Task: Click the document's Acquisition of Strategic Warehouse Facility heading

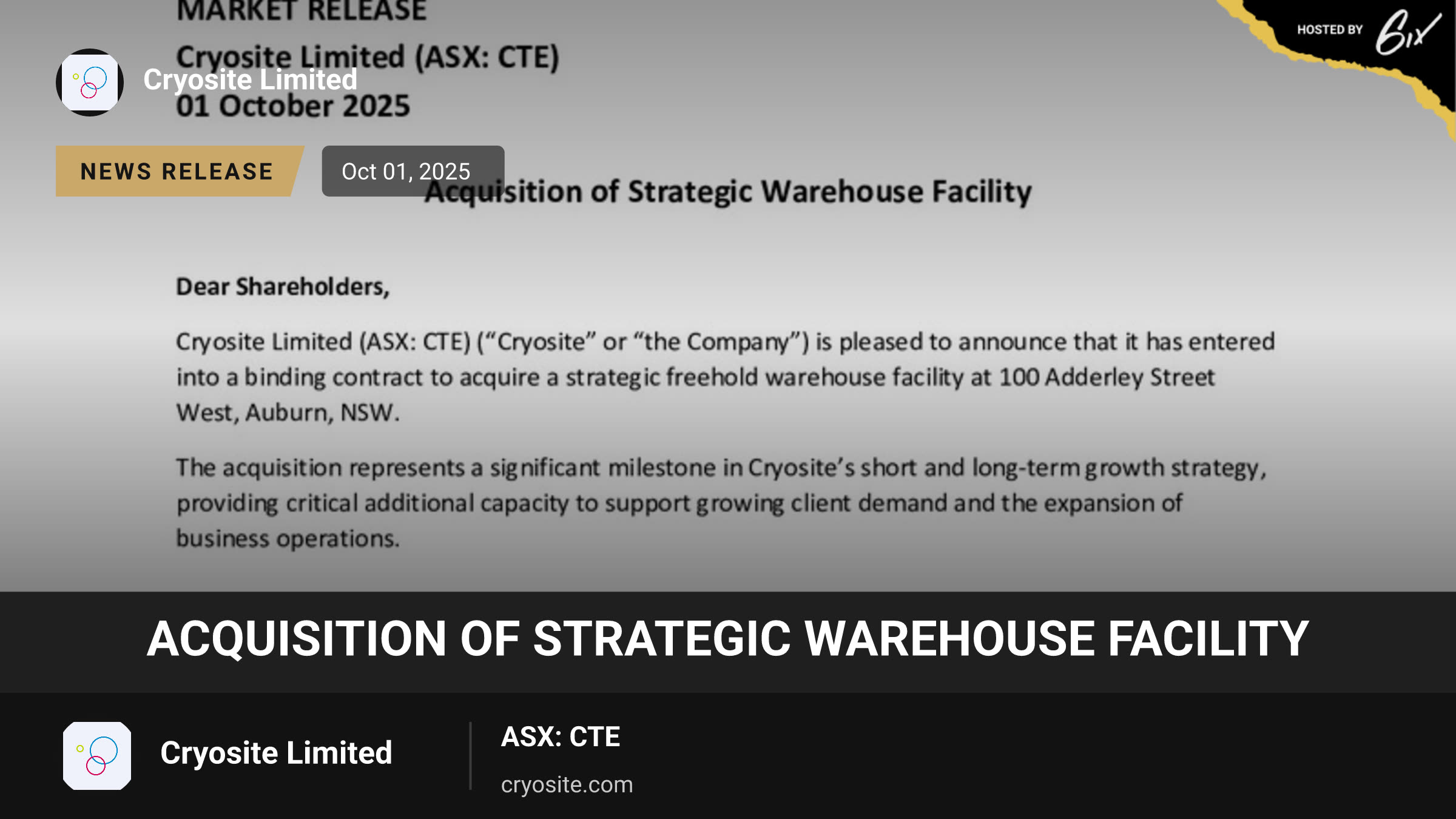Action: click(x=728, y=192)
